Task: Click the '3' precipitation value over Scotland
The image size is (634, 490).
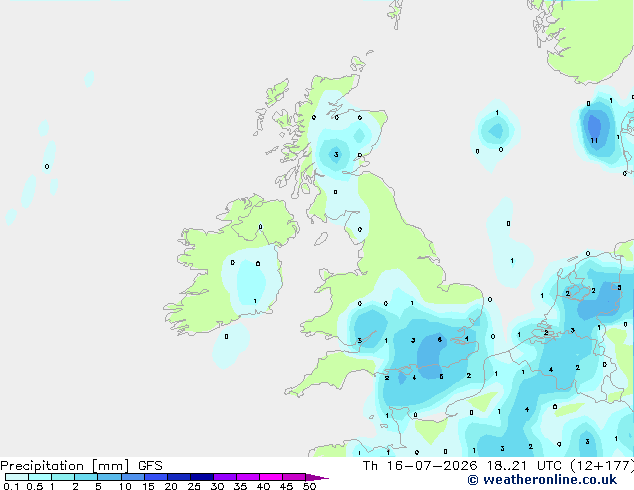Action: 336,154
